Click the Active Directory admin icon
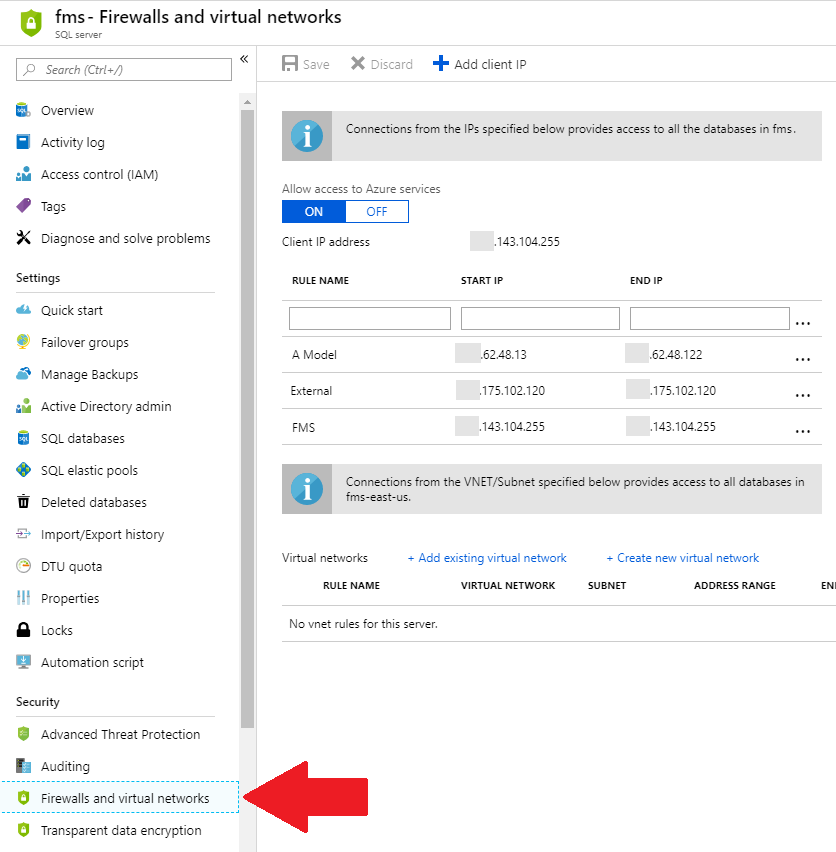 pos(23,406)
